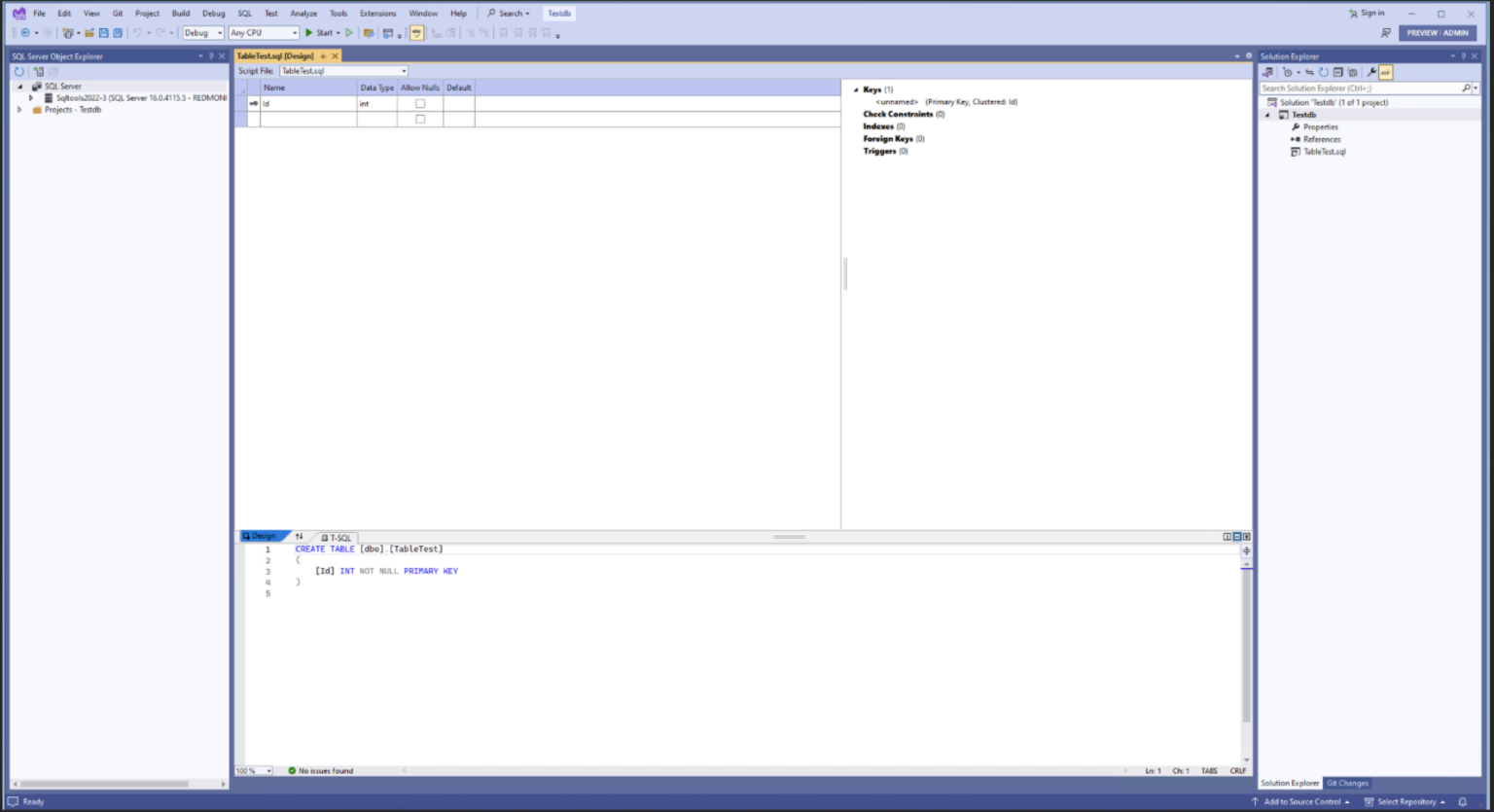
Task: Open the SQL menu
Action: tap(244, 13)
